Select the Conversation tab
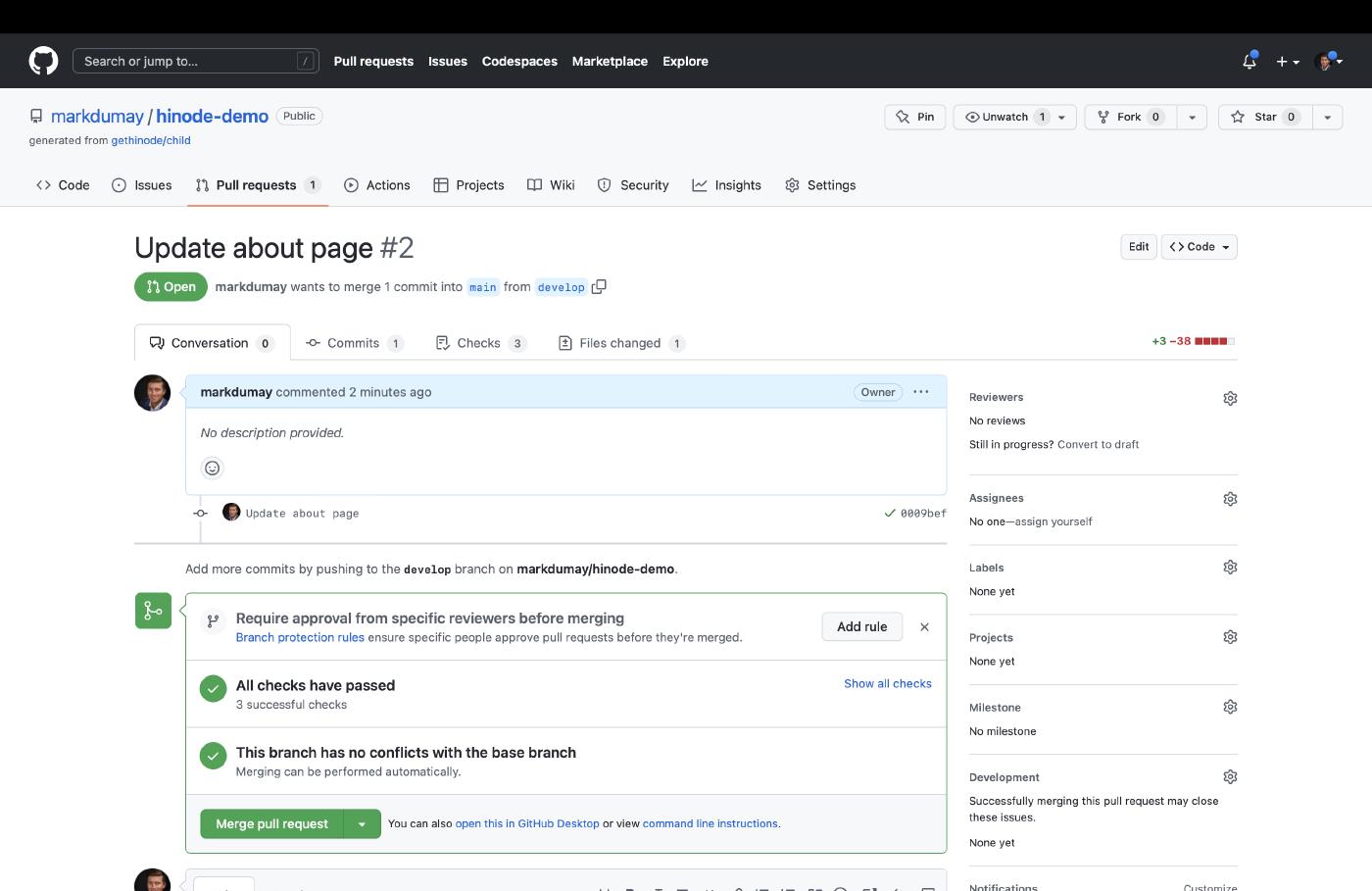Image resolution: width=1372 pixels, height=891 pixels. coord(212,343)
